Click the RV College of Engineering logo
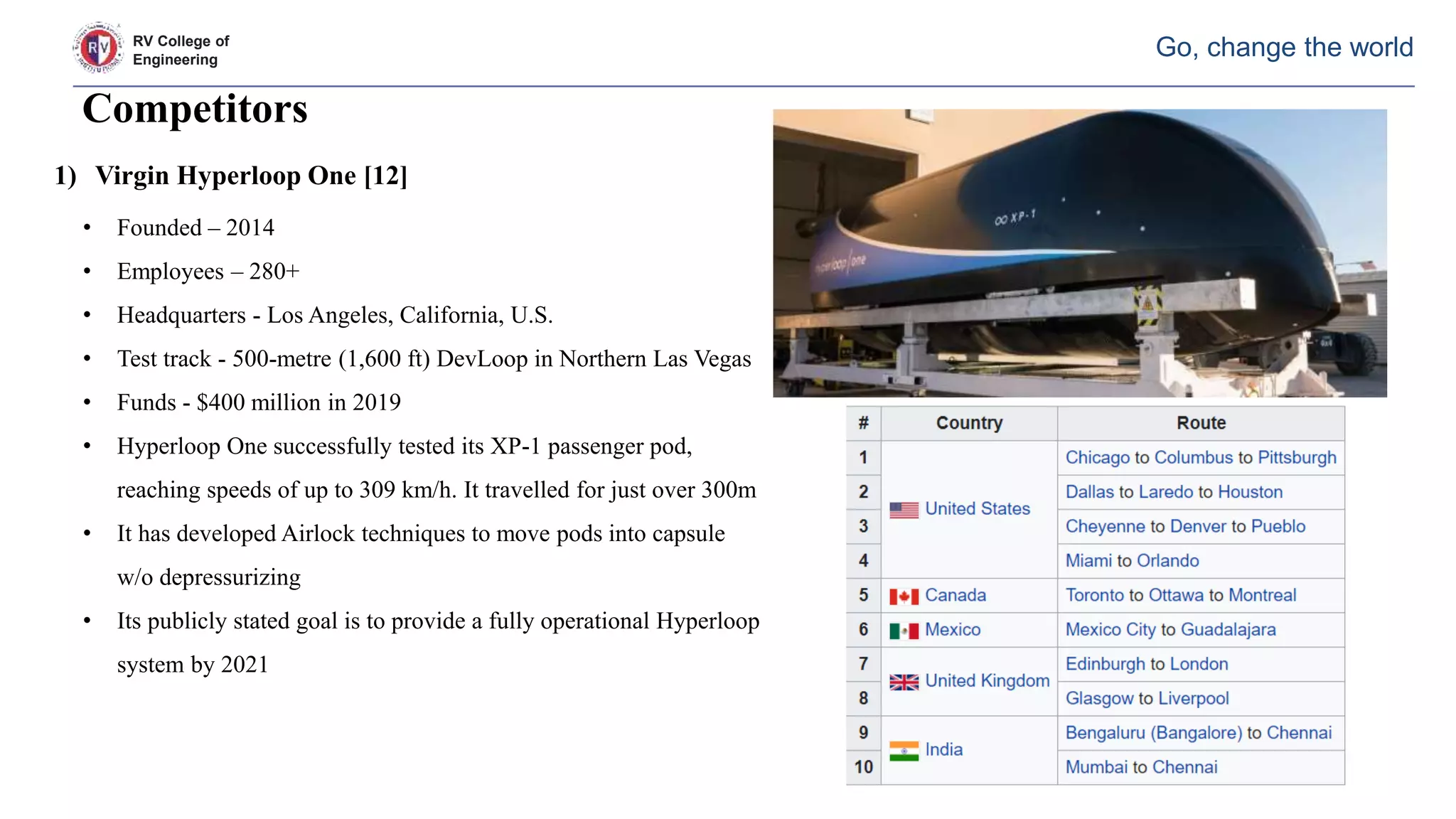 (98, 48)
